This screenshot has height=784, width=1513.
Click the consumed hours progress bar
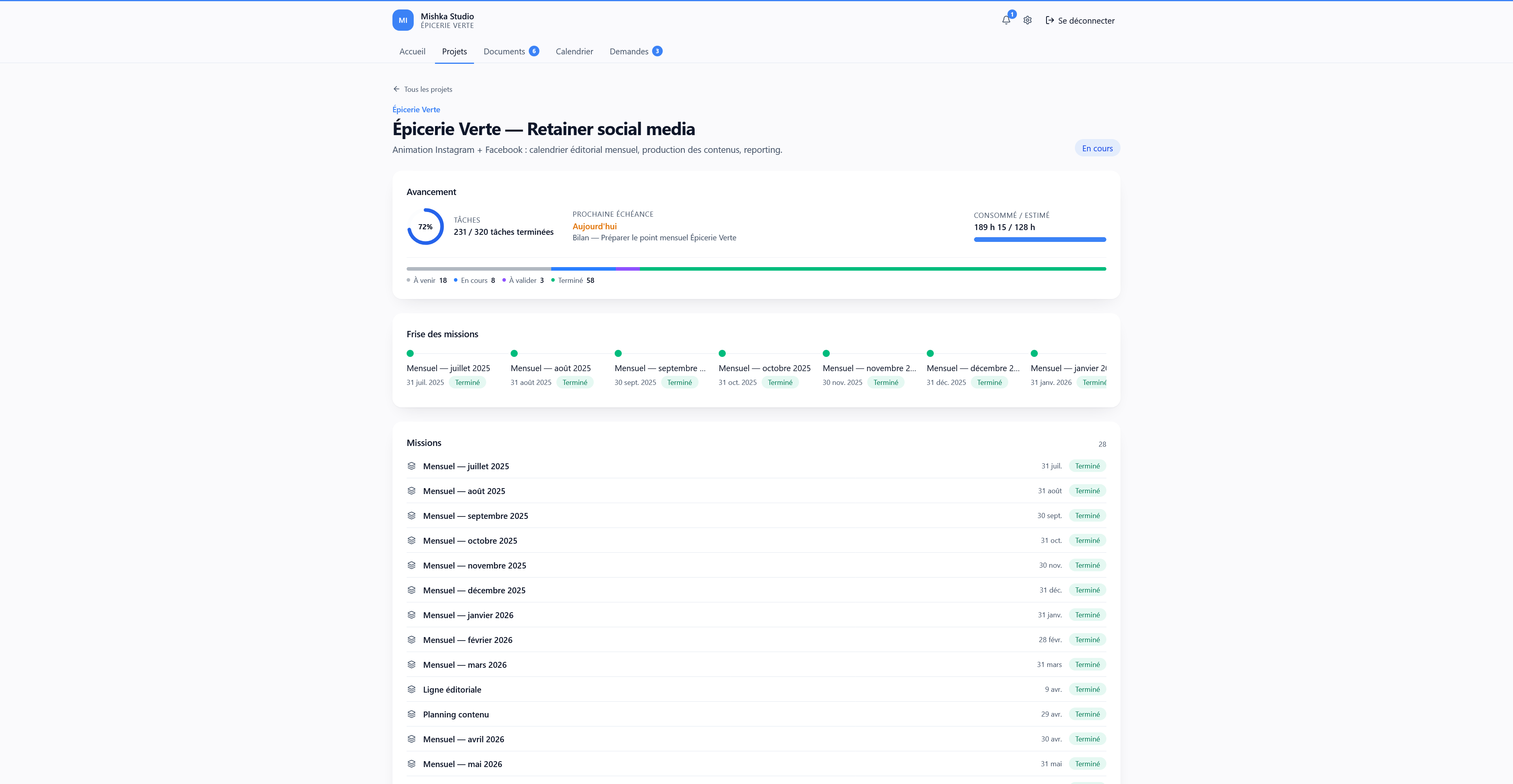(1040, 240)
